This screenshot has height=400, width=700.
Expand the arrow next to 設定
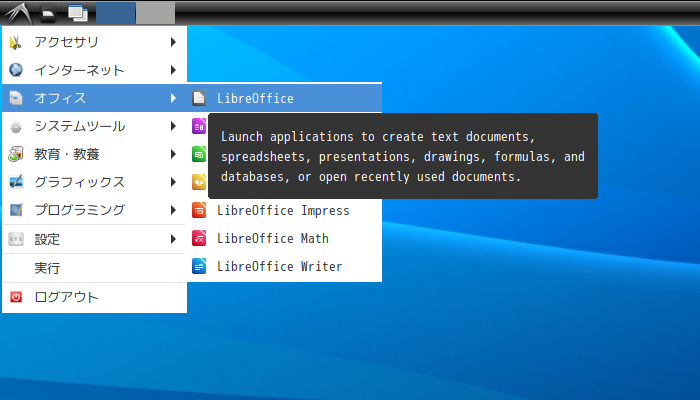pyautogui.click(x=173, y=239)
